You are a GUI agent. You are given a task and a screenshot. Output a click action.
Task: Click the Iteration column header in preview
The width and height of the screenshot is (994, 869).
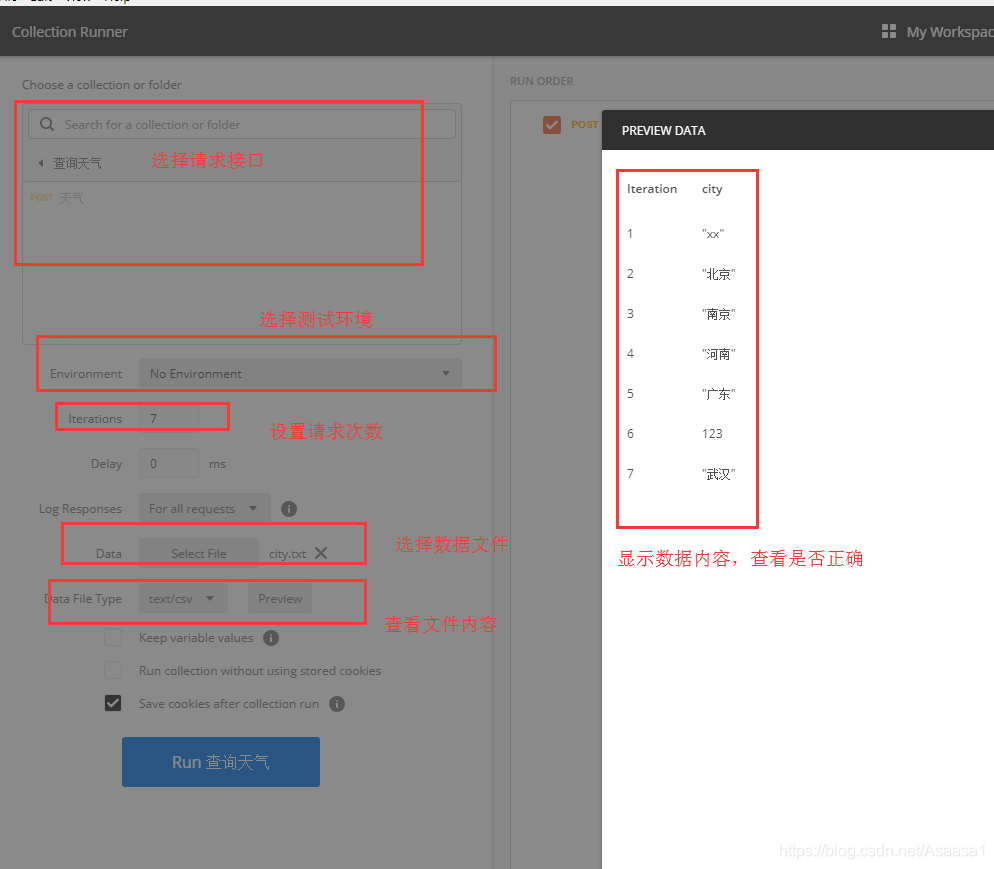[652, 189]
